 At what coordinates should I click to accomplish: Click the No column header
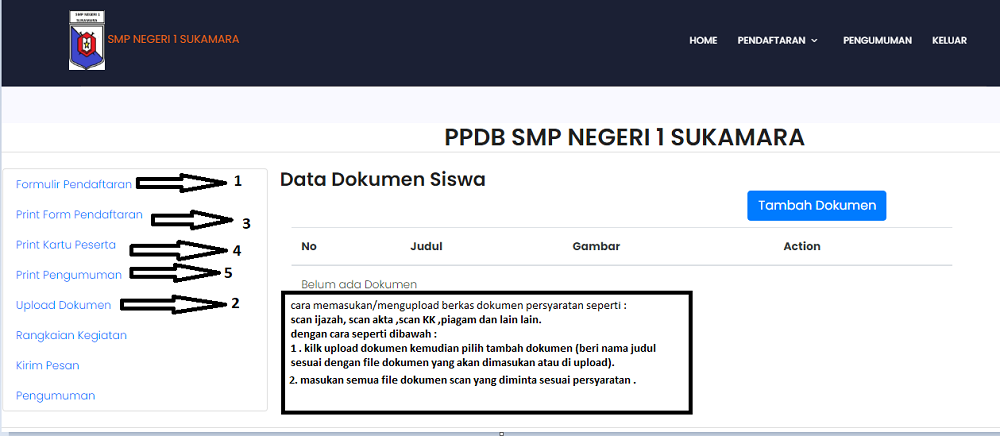point(309,246)
